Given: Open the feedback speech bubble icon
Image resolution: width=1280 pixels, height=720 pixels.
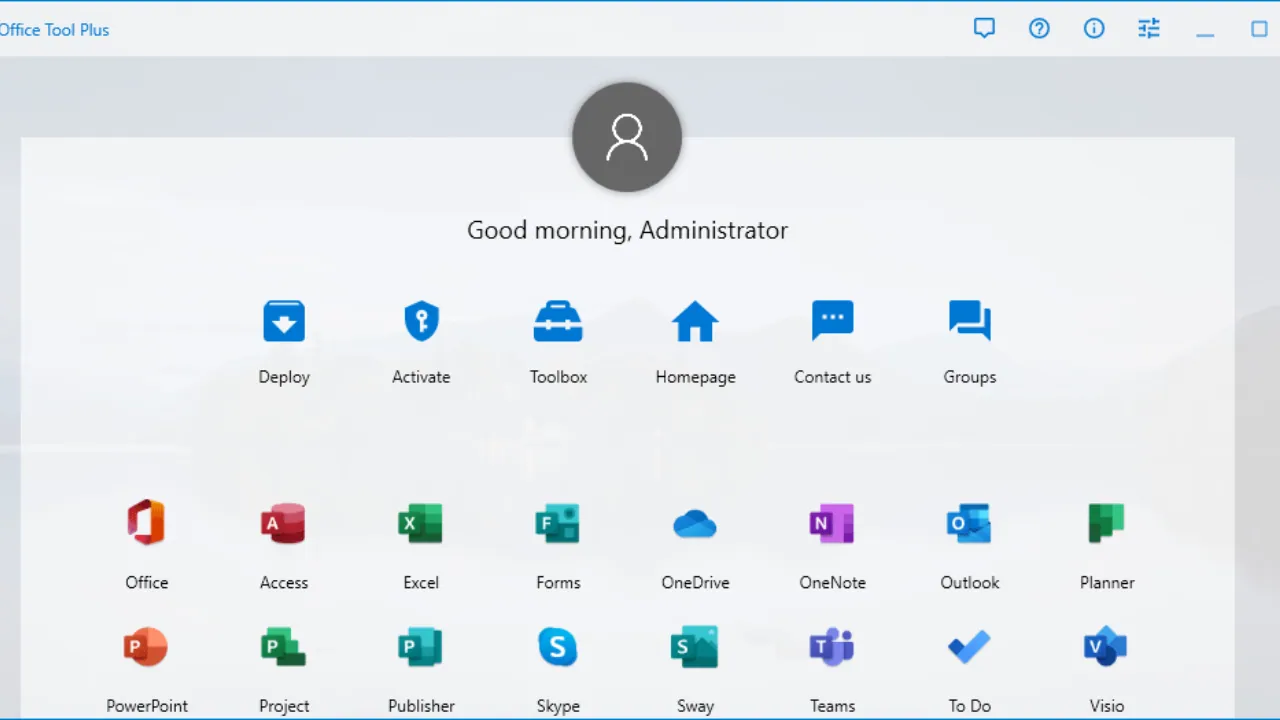Looking at the screenshot, I should (x=985, y=29).
